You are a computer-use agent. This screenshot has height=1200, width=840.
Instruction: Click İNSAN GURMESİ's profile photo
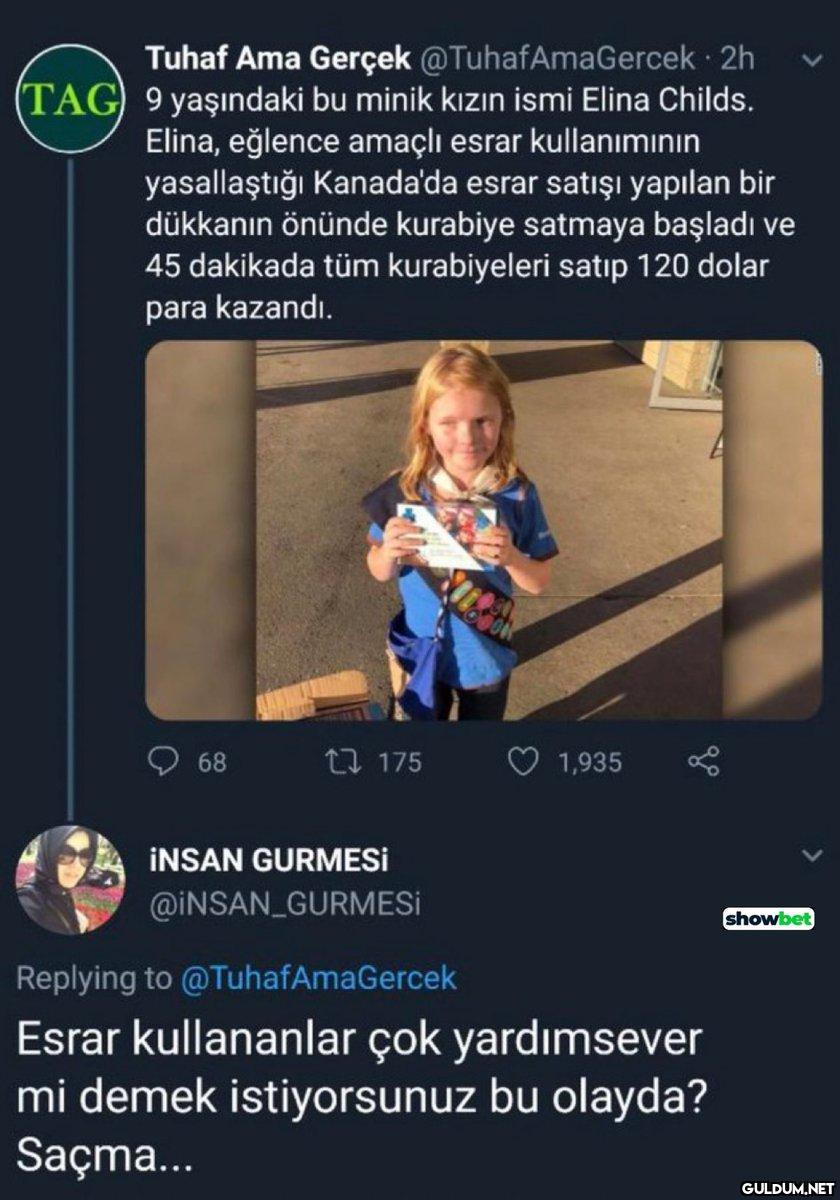(64, 880)
